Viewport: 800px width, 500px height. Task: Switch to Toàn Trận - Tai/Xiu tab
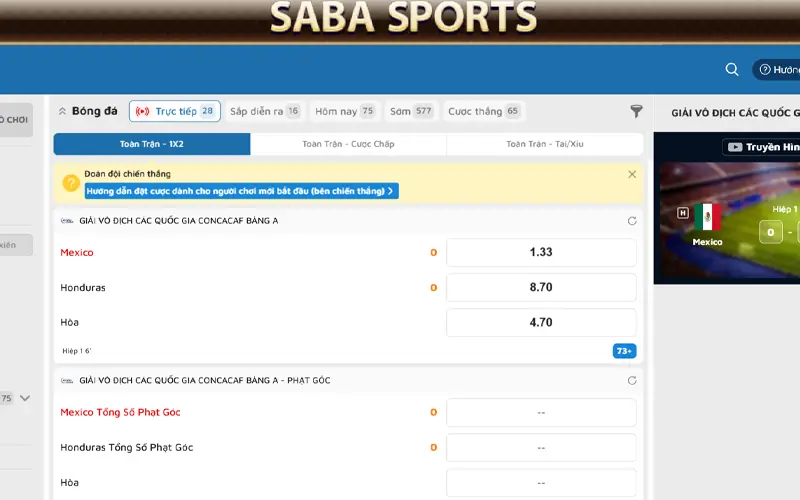544,144
